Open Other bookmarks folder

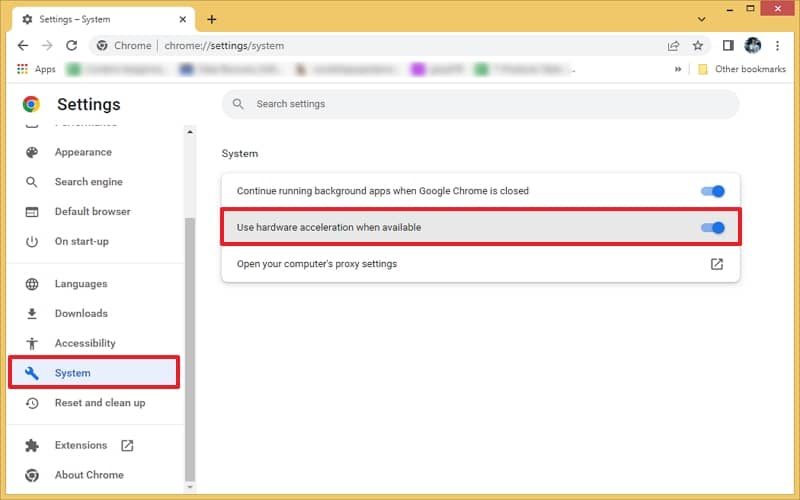click(739, 69)
